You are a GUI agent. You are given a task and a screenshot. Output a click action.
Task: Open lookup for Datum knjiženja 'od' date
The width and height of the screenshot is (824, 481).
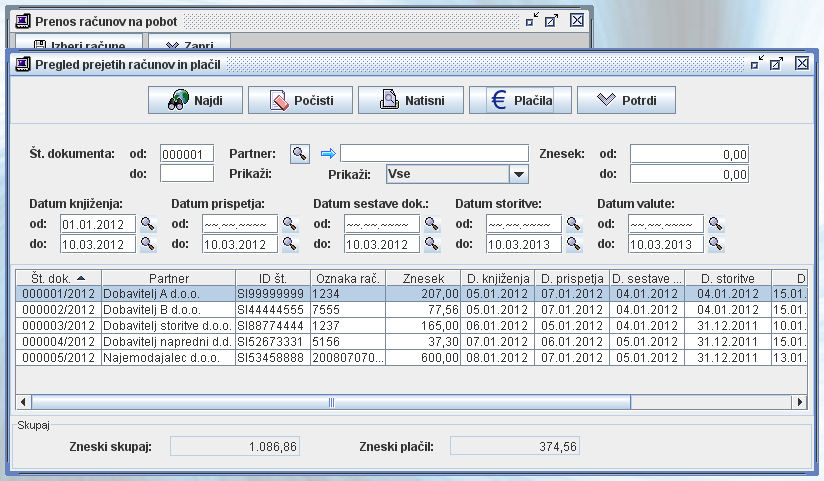pos(147,223)
